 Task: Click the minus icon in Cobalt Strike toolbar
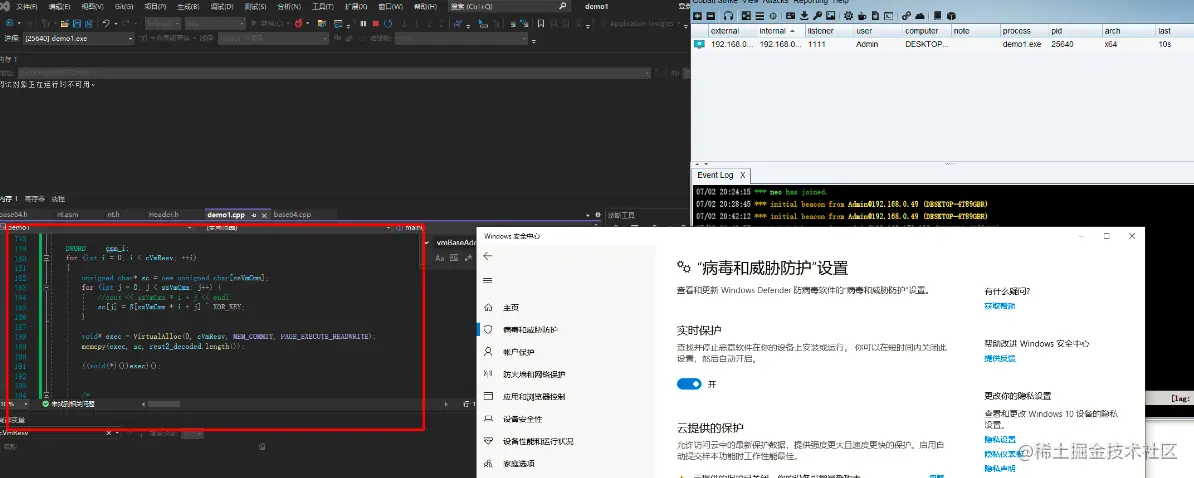coord(710,15)
